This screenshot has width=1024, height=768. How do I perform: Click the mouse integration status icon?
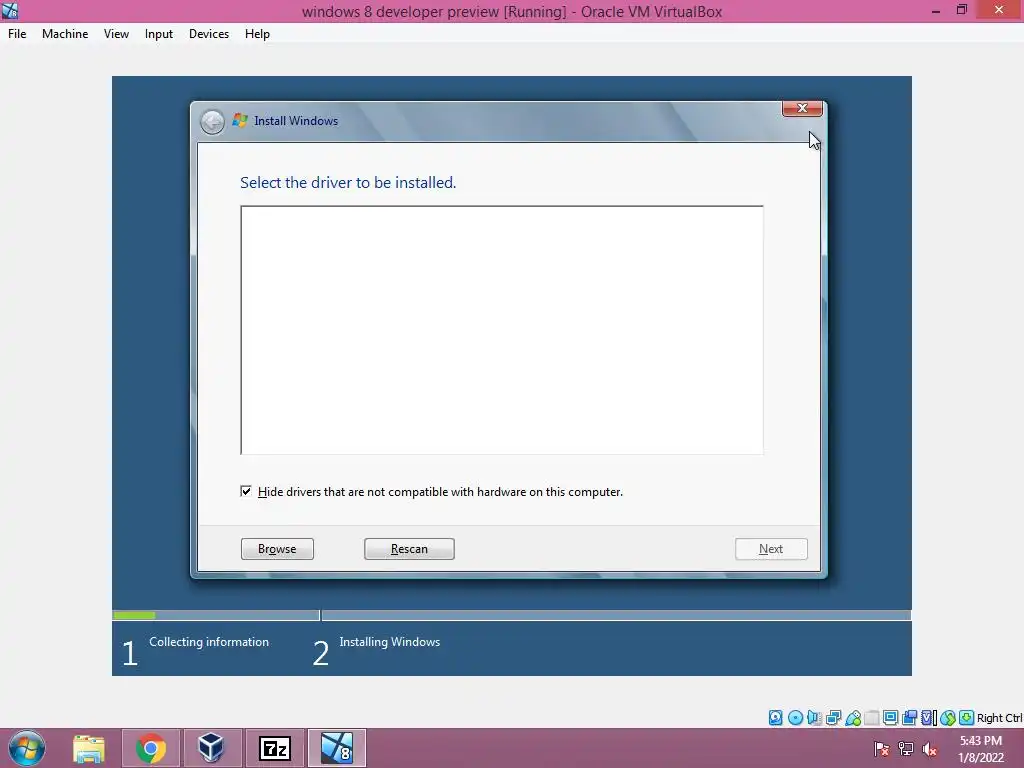pyautogui.click(x=948, y=718)
